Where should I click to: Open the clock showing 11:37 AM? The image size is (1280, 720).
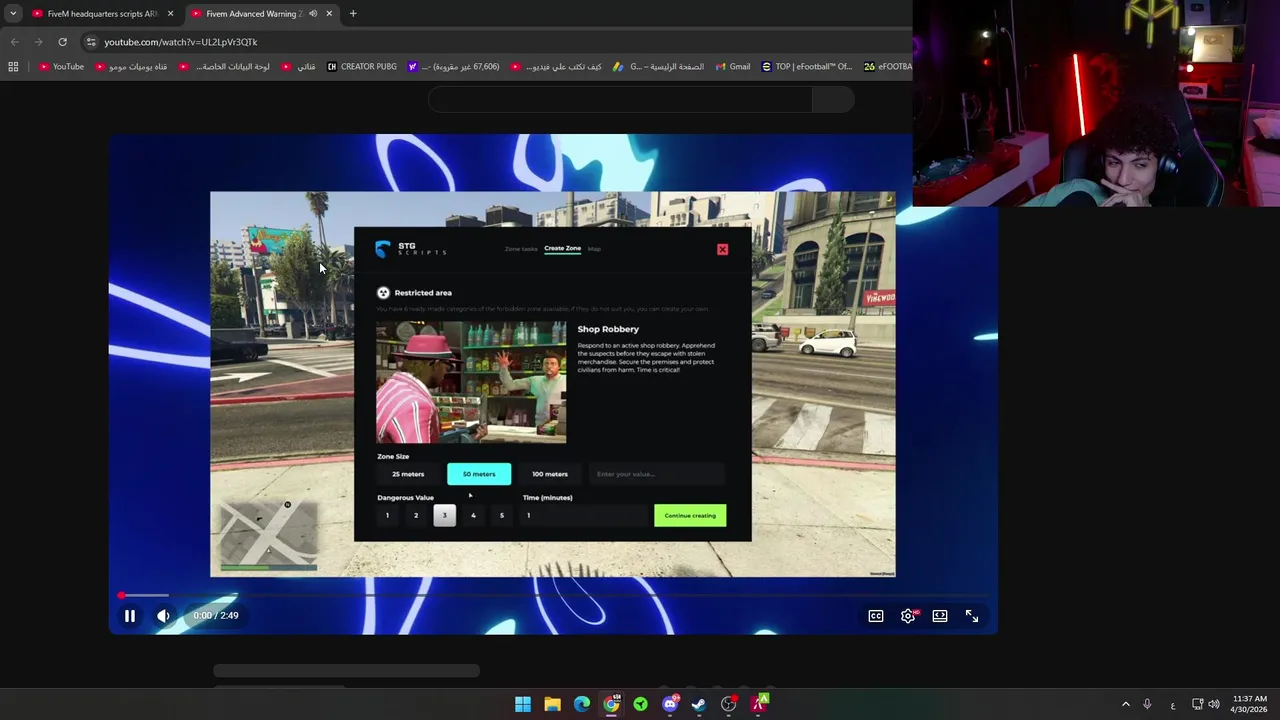(x=1249, y=704)
